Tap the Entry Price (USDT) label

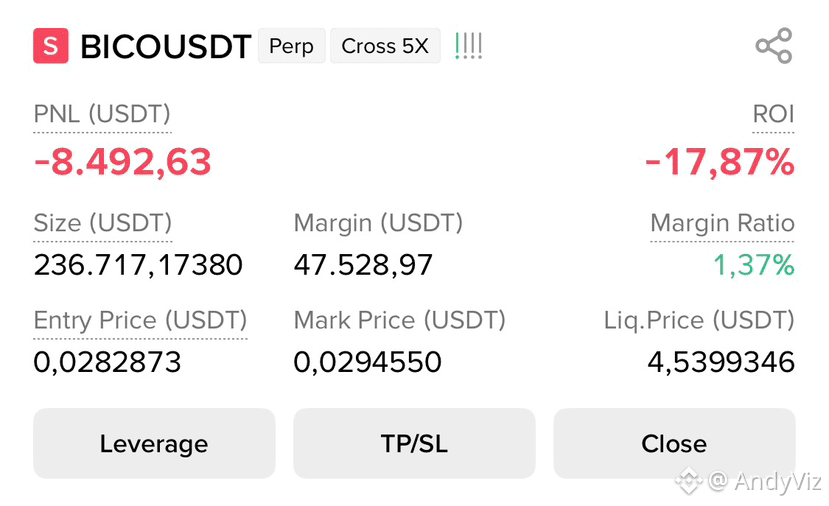click(140, 320)
